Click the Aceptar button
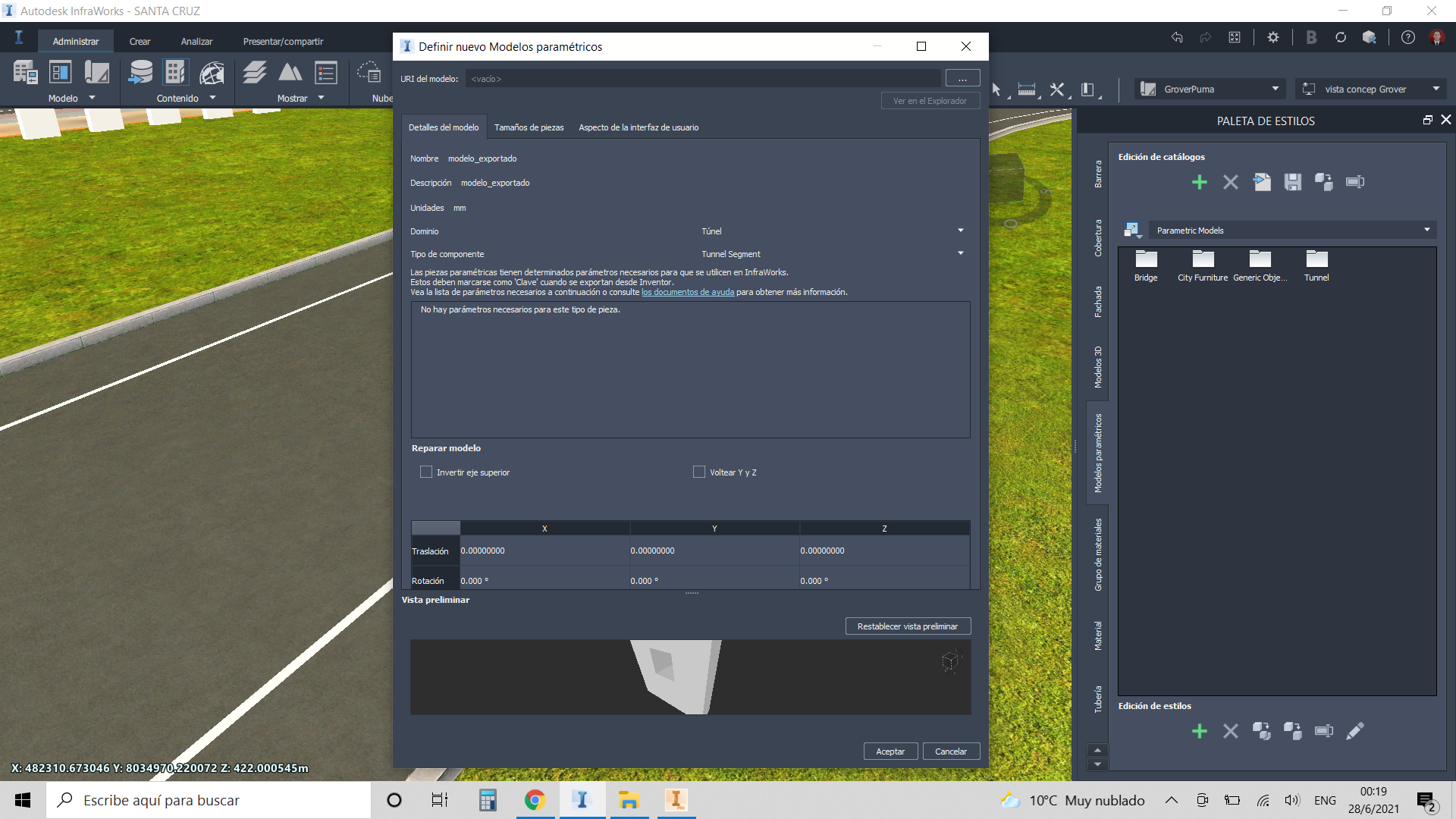1456x819 pixels. click(x=890, y=752)
